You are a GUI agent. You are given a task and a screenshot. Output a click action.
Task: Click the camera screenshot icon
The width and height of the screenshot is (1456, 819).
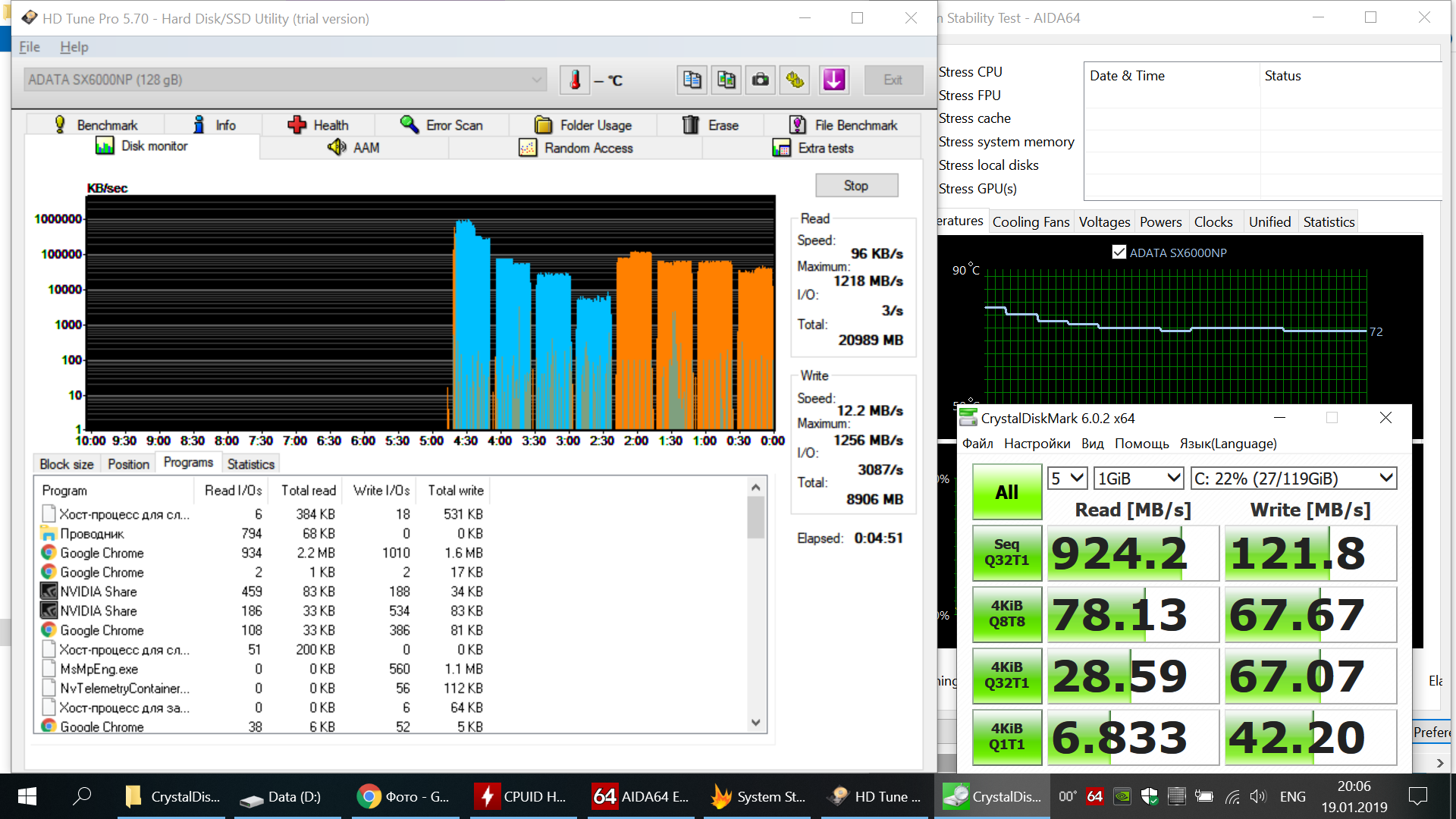click(x=760, y=80)
